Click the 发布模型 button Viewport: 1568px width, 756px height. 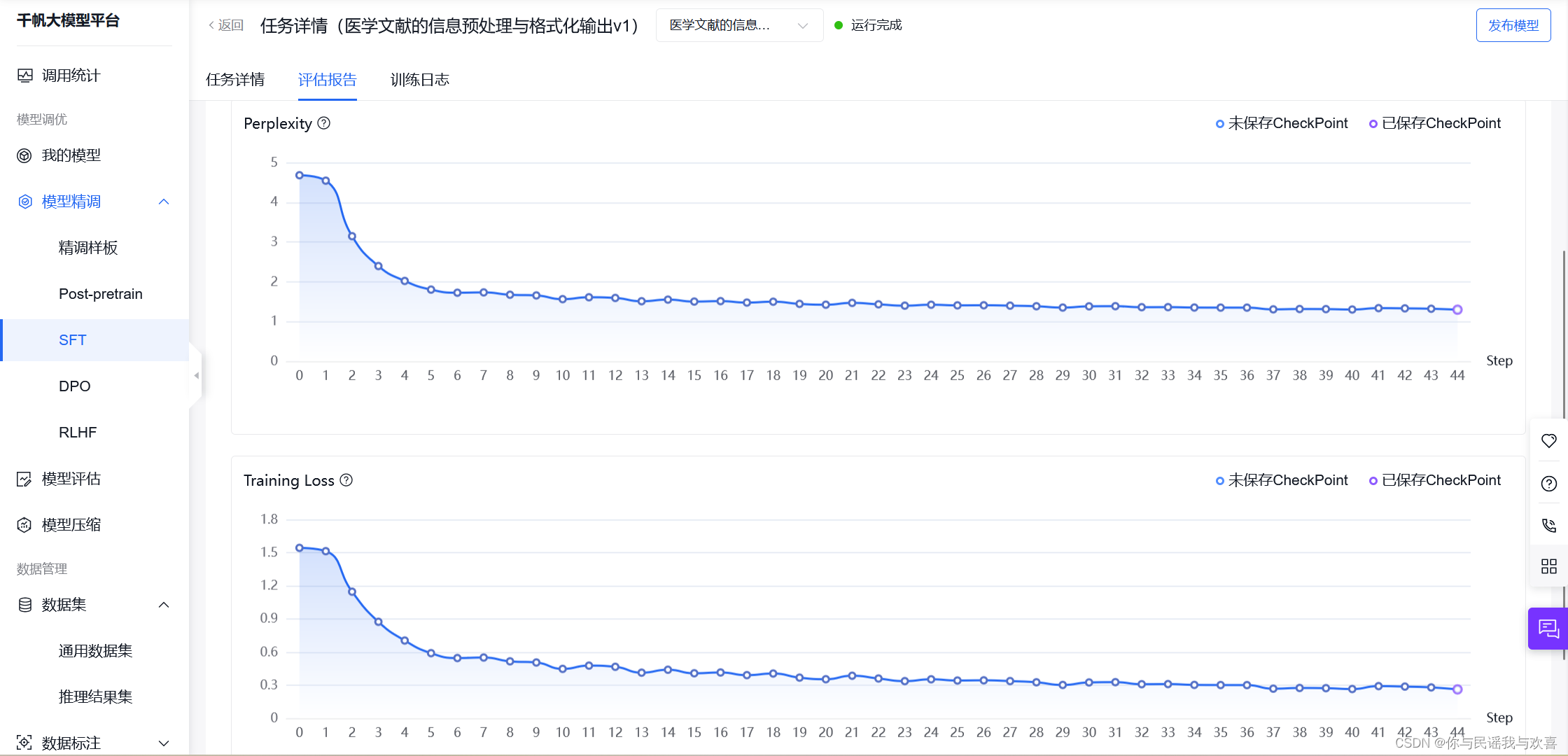pyautogui.click(x=1513, y=26)
